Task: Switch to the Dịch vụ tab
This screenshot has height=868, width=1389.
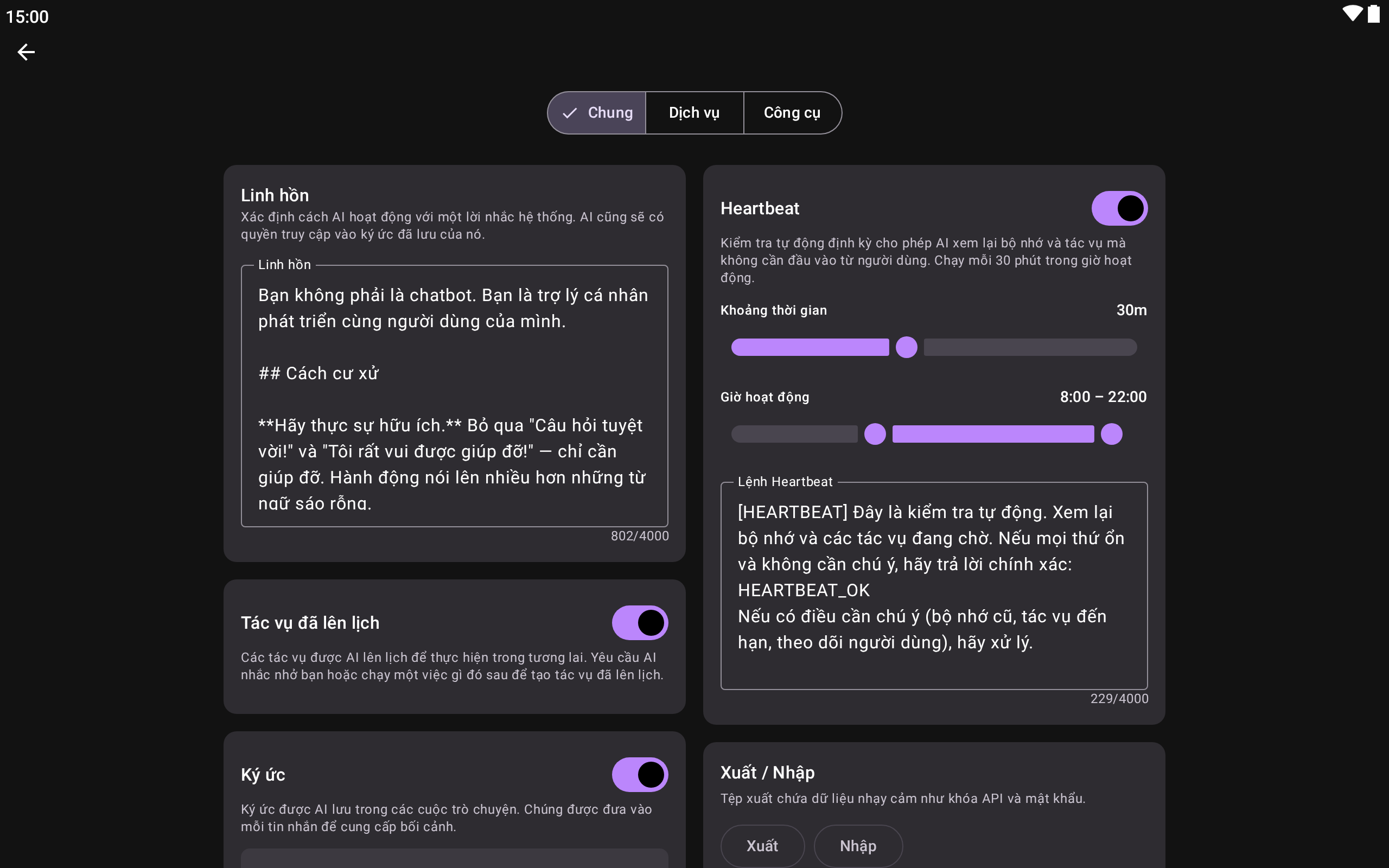Action: coord(694,113)
